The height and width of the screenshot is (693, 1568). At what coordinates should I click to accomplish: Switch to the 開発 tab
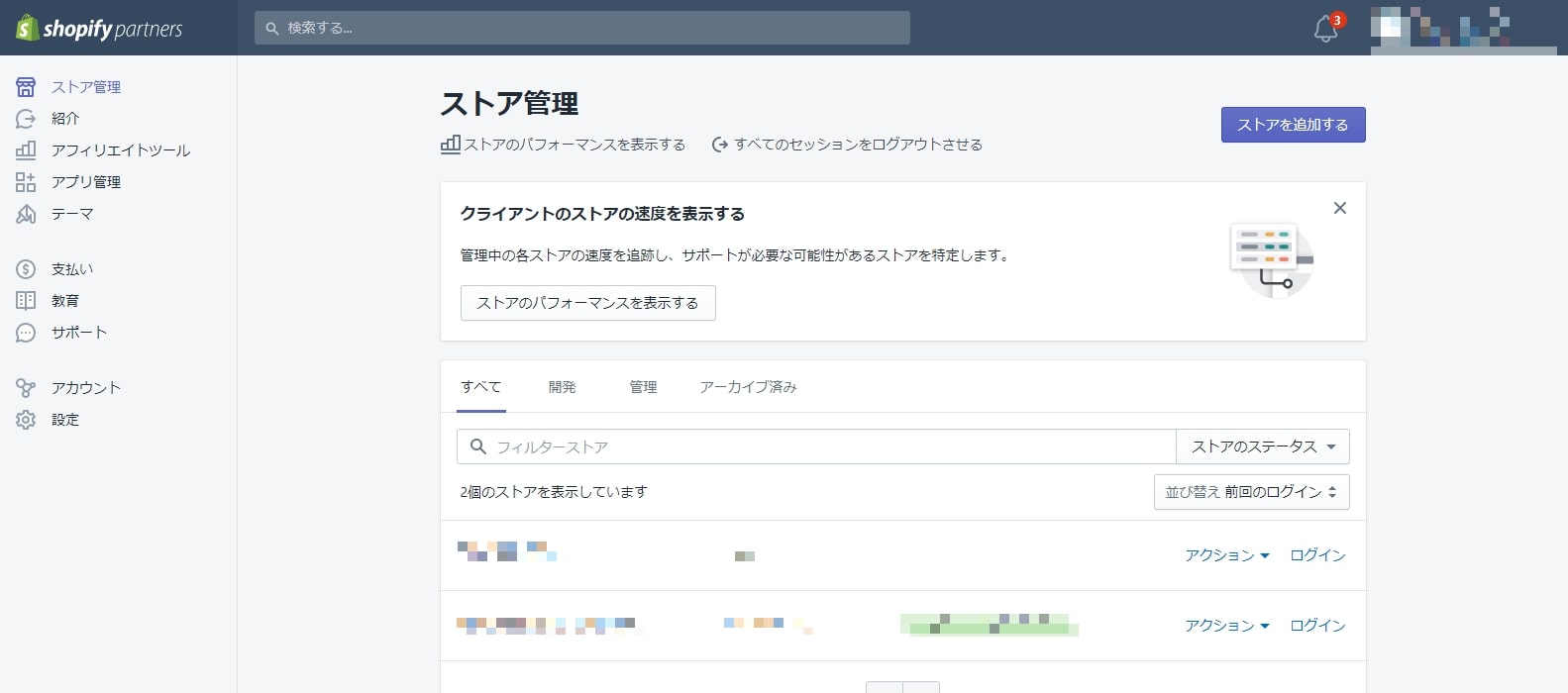562,387
